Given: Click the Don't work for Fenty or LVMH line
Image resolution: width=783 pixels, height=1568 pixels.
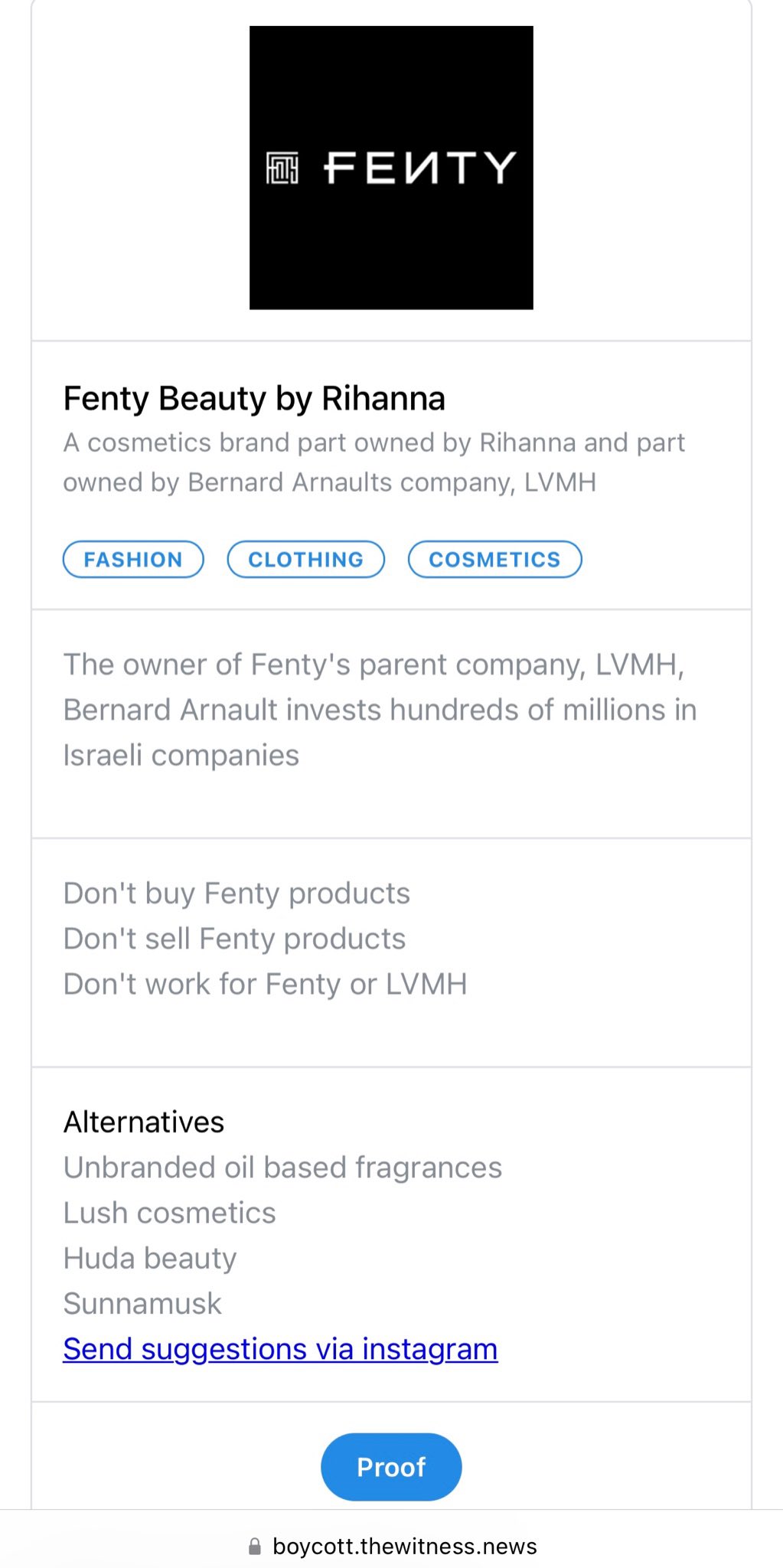Looking at the screenshot, I should (265, 984).
